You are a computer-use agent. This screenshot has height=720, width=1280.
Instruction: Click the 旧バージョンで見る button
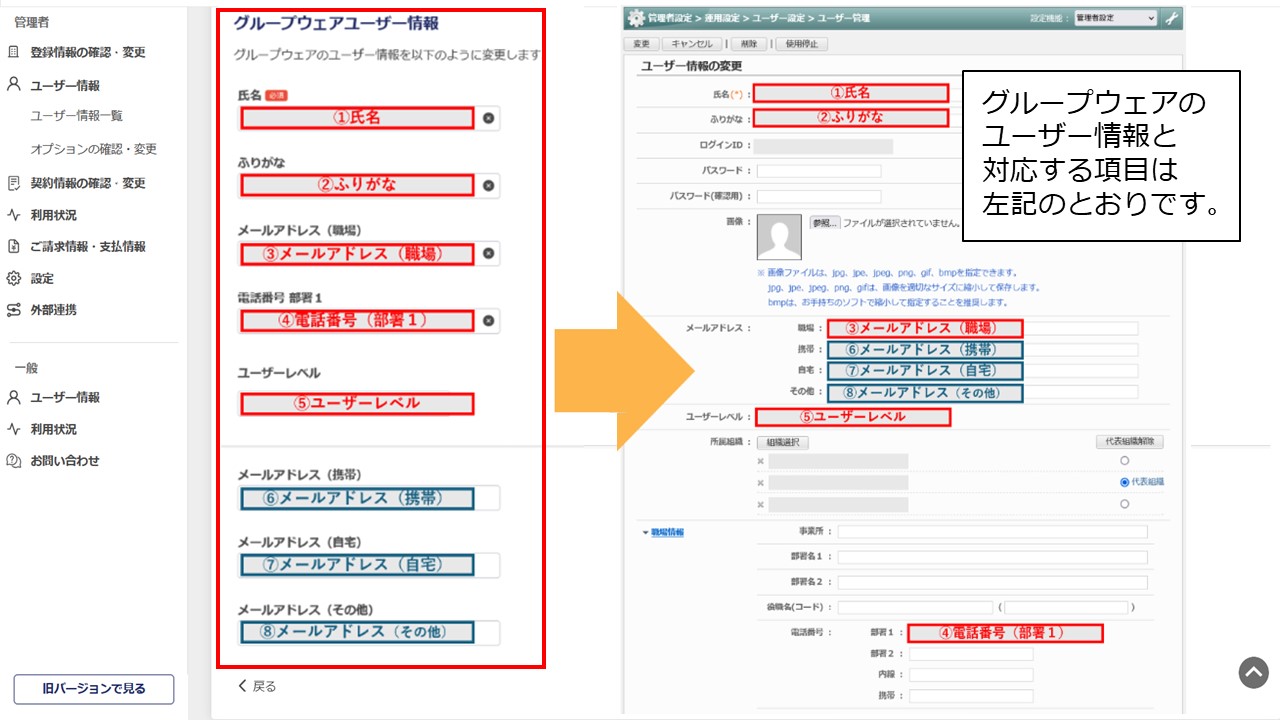click(x=93, y=689)
